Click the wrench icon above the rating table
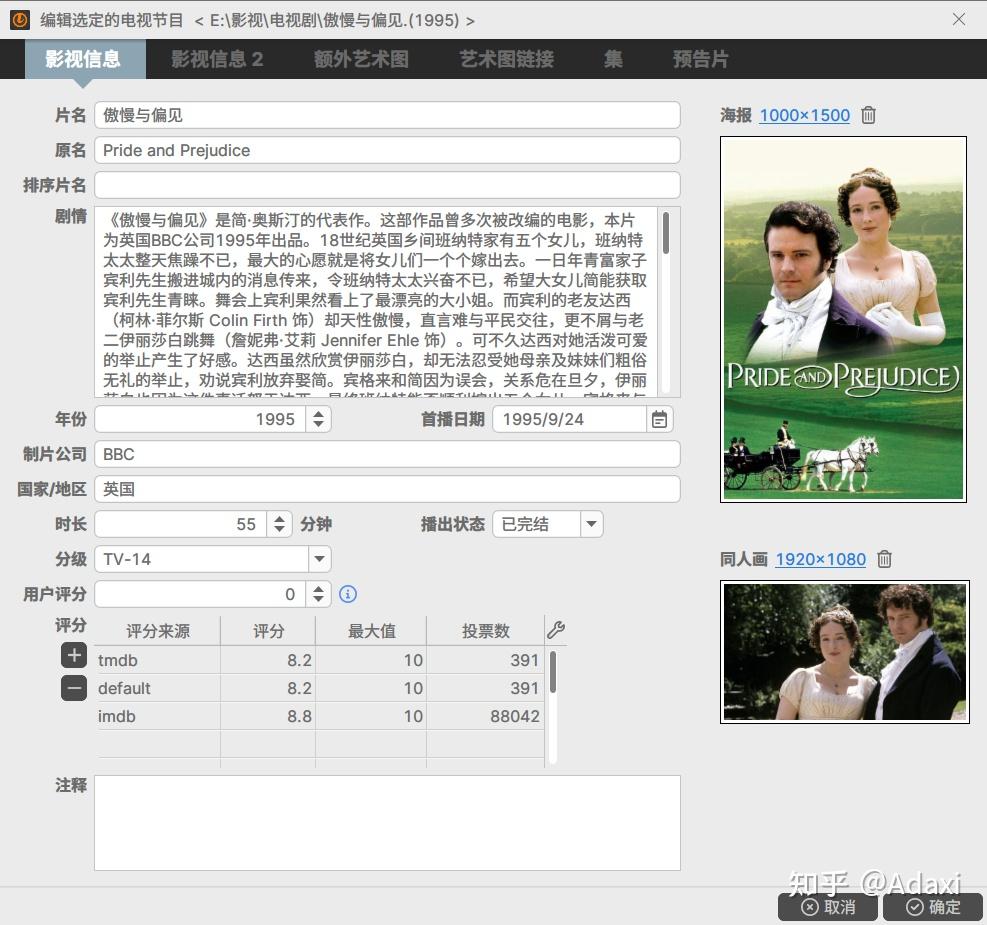Viewport: 987px width, 925px height. tap(556, 628)
